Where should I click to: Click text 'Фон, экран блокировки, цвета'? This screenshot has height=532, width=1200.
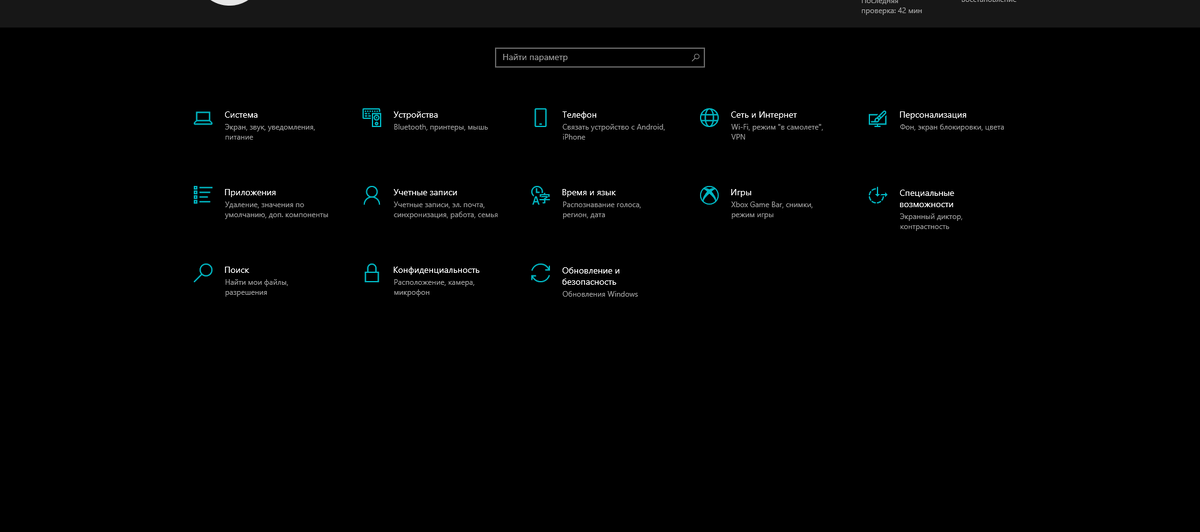coord(951,127)
